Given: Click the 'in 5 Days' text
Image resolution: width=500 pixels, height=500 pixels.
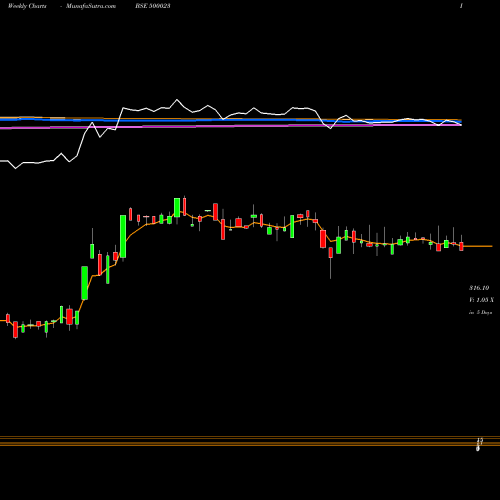Looking at the screenshot, I should (480, 312).
